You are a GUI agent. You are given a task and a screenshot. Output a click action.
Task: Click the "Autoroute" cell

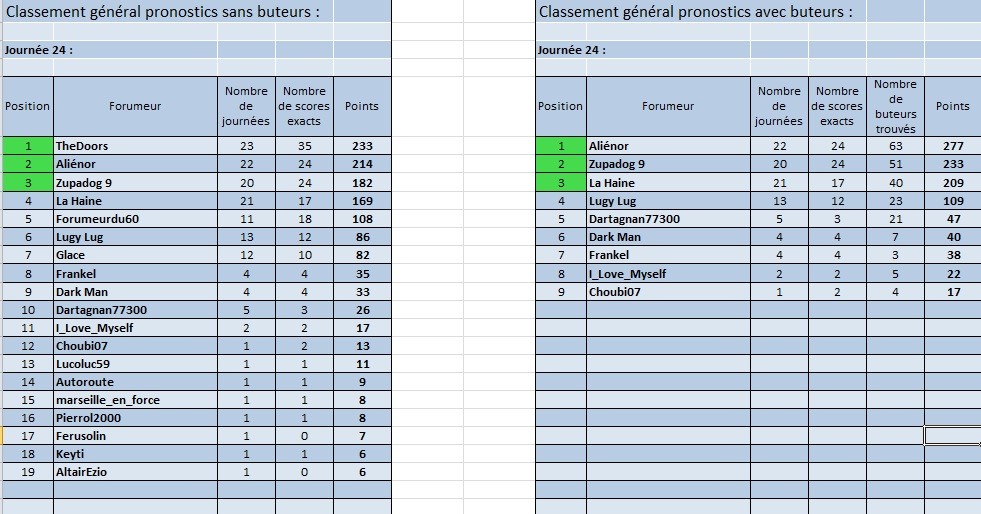tap(85, 382)
